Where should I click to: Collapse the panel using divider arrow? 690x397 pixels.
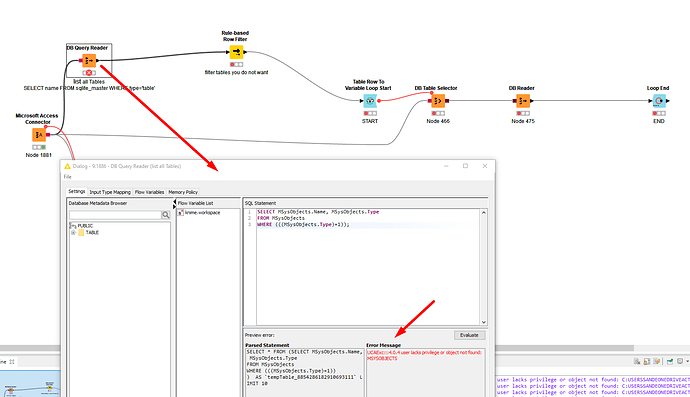[174, 202]
